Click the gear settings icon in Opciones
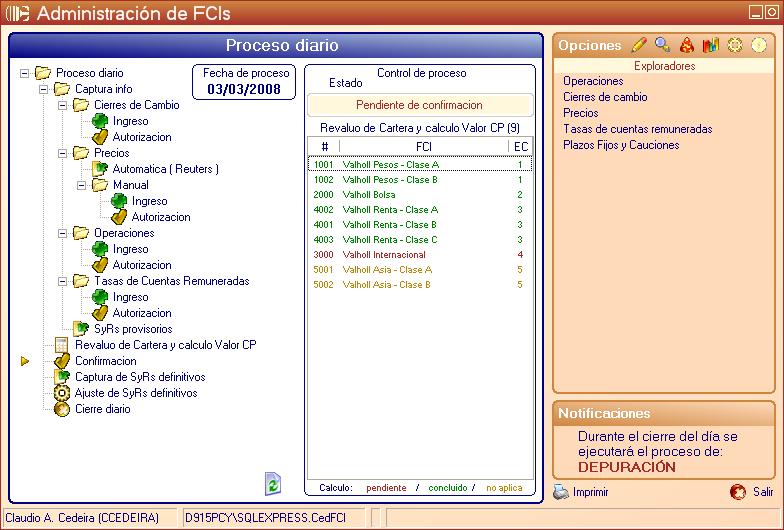 [x=735, y=45]
